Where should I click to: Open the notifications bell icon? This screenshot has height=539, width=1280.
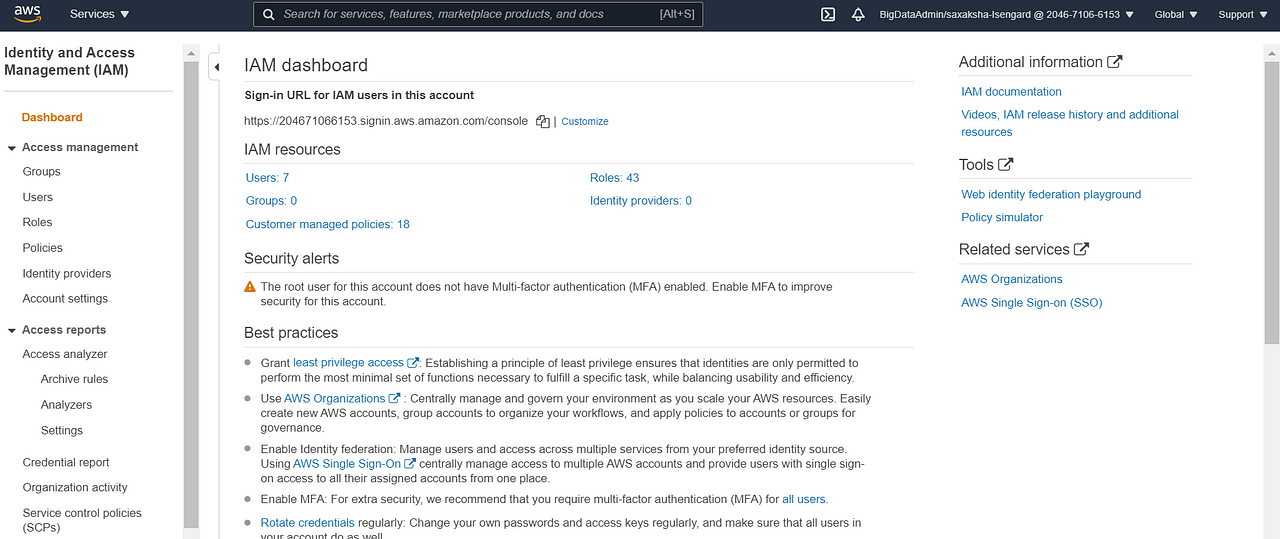(x=858, y=14)
